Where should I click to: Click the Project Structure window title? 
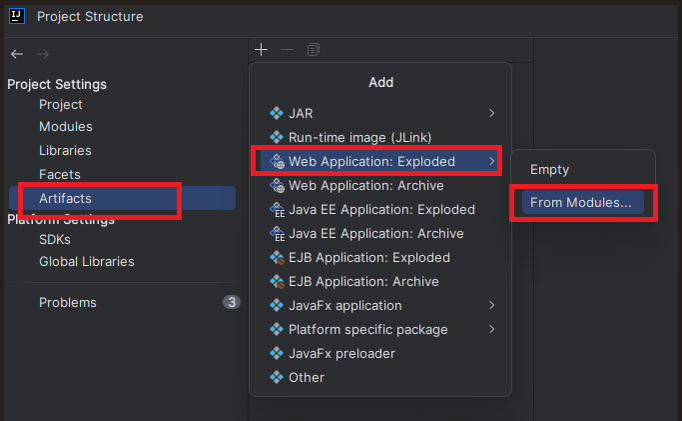90,17
